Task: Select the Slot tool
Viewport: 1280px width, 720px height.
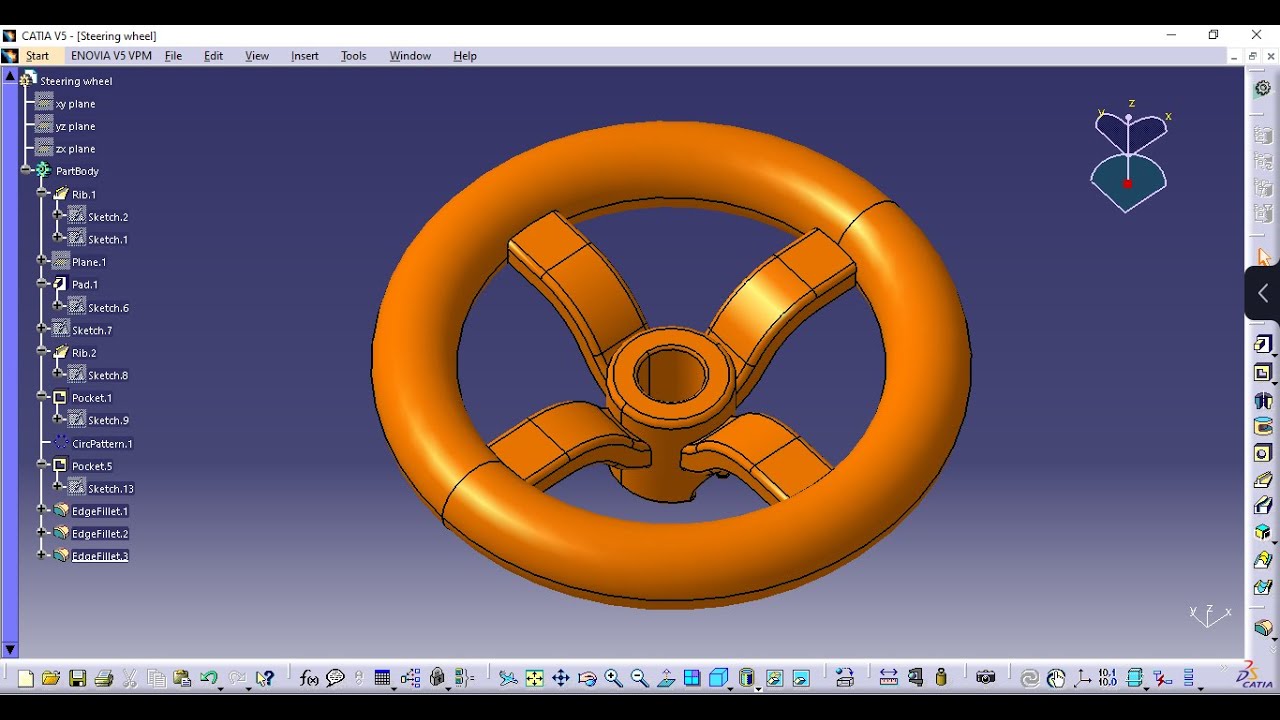Action: 1263,506
